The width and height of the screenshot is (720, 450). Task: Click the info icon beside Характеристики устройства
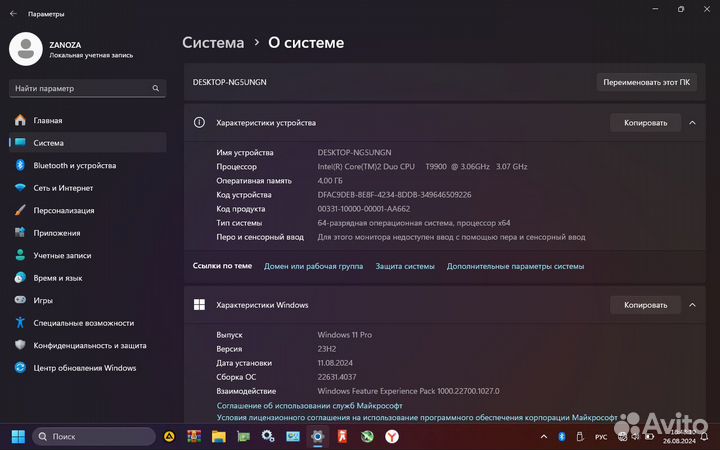coord(199,123)
